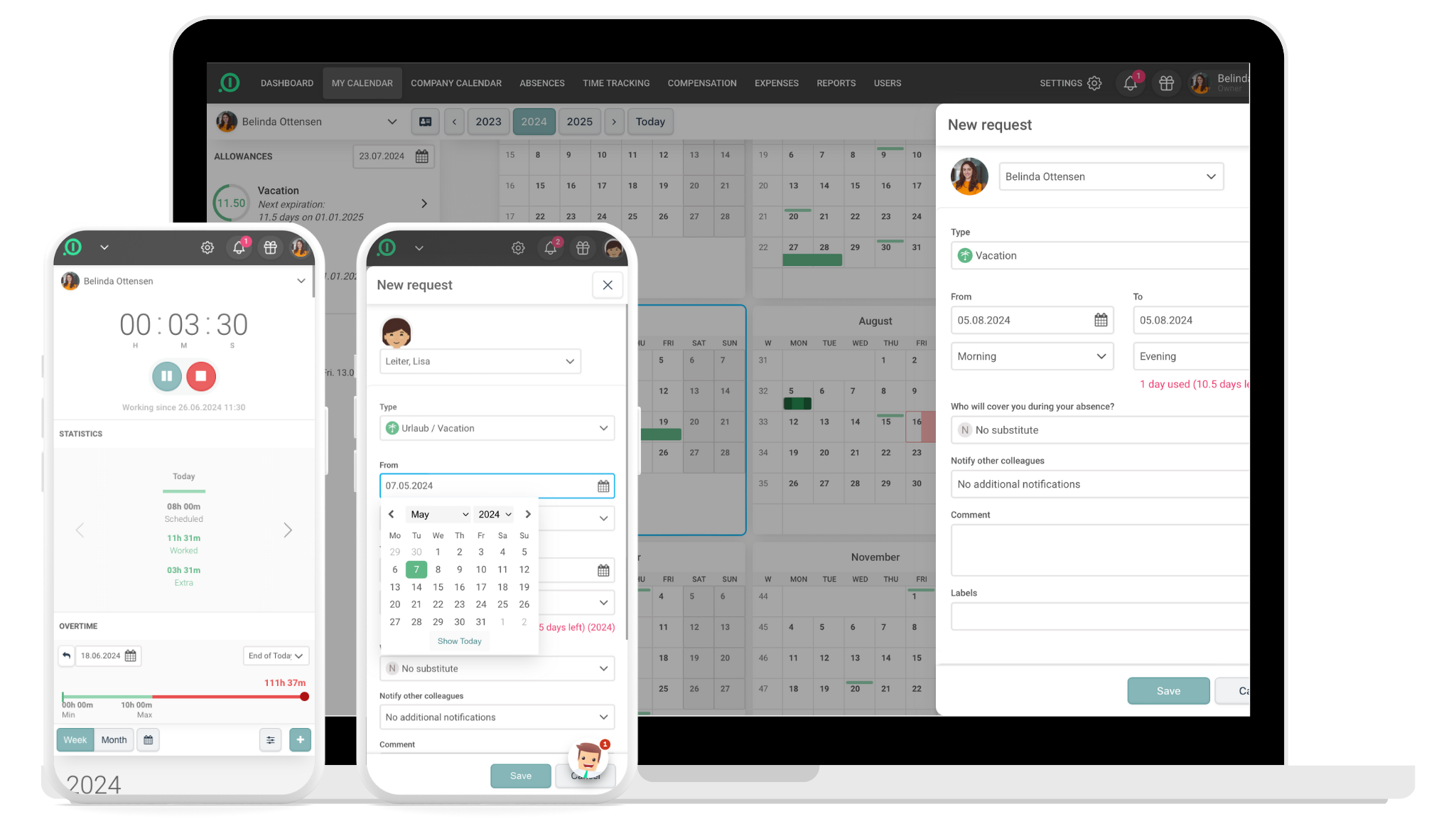The height and width of the screenshot is (819, 1456).
Task: Click Show Today link in calendar picker
Action: 459,641
